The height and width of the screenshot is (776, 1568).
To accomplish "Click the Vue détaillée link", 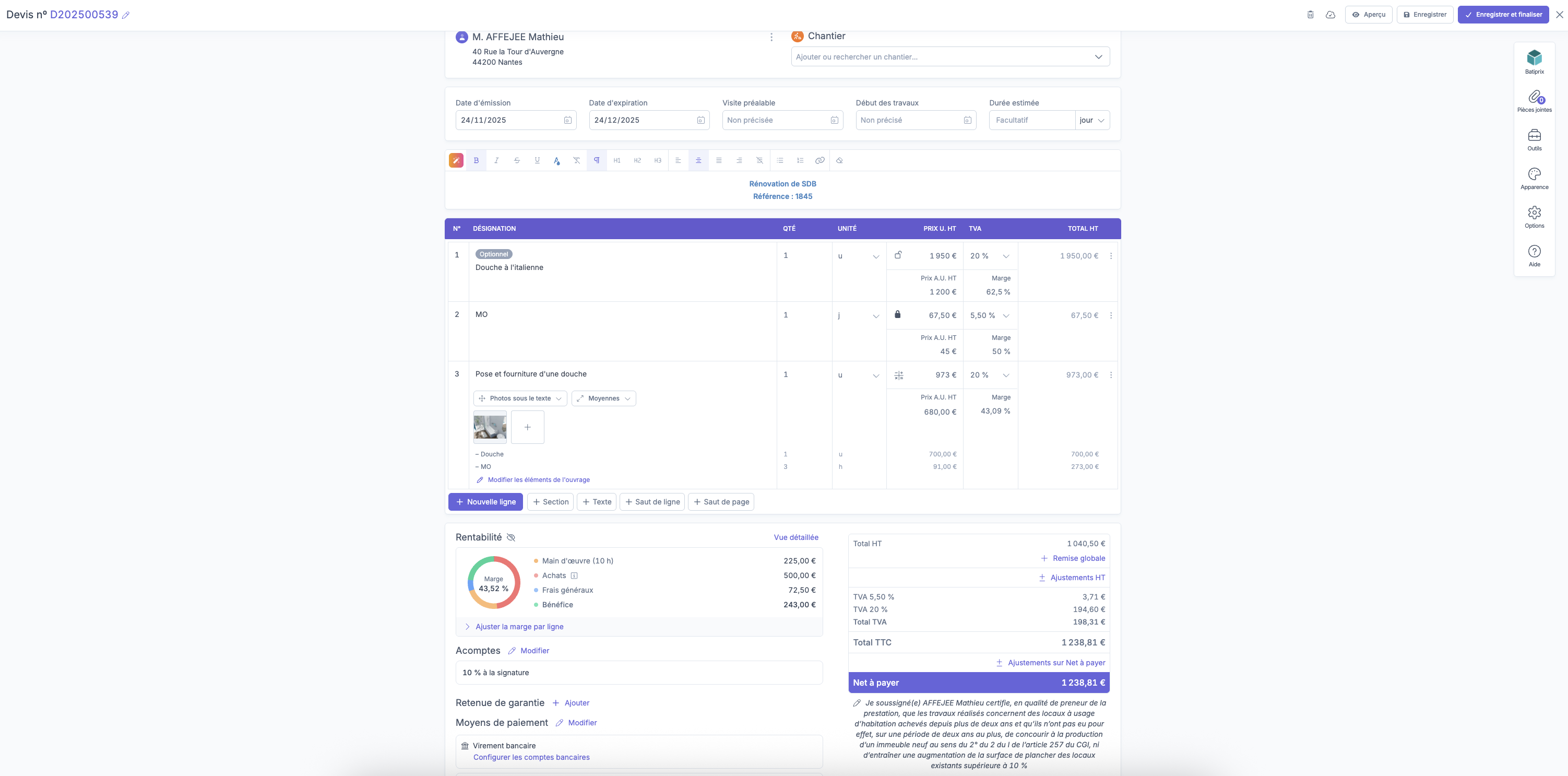I will pos(795,537).
